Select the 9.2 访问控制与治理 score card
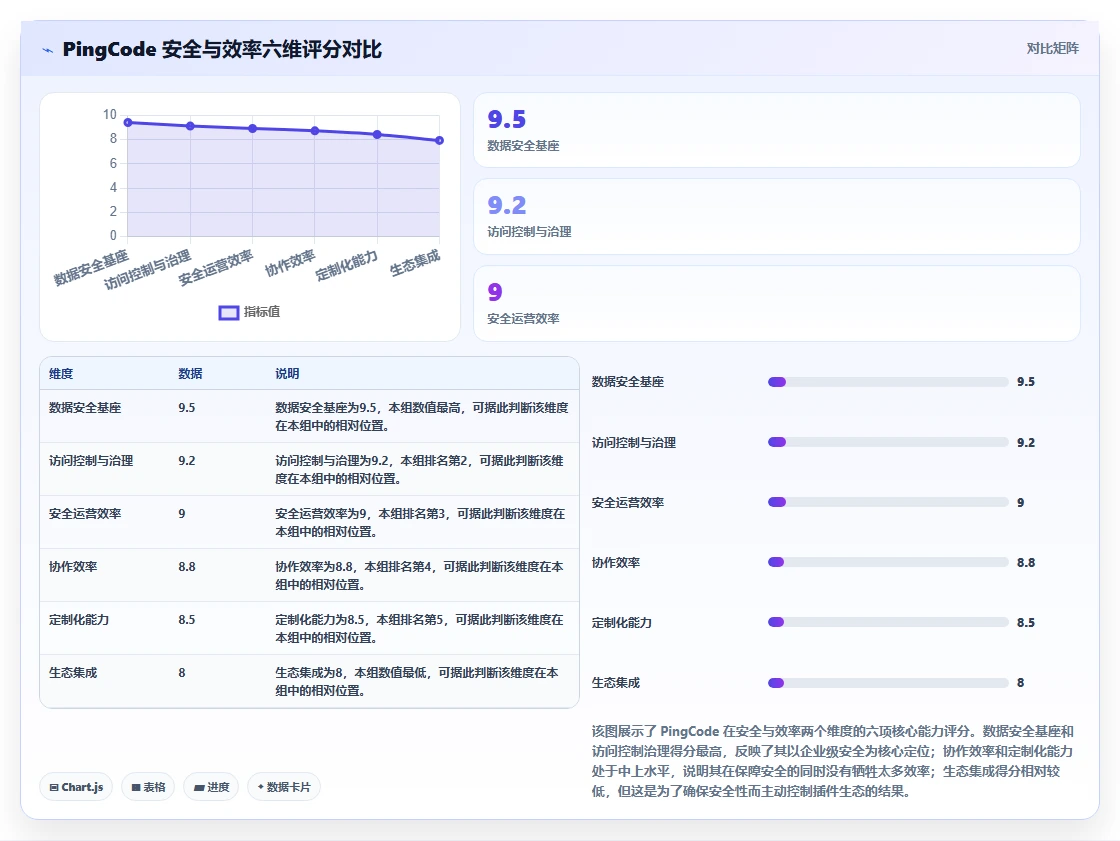 click(776, 217)
